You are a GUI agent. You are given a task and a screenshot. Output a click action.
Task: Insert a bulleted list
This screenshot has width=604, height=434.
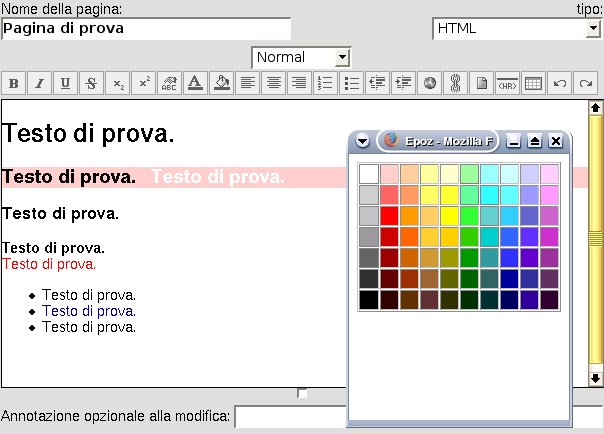pos(351,83)
